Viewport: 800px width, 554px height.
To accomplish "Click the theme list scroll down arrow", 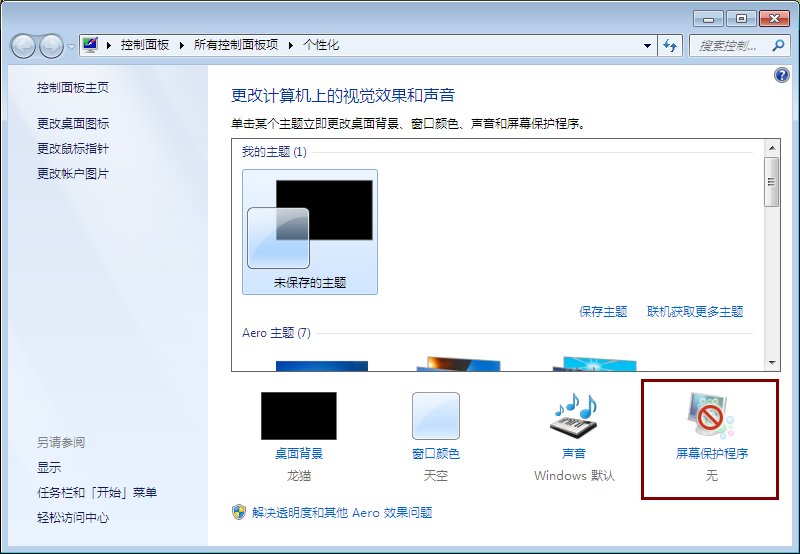I will click(772, 363).
